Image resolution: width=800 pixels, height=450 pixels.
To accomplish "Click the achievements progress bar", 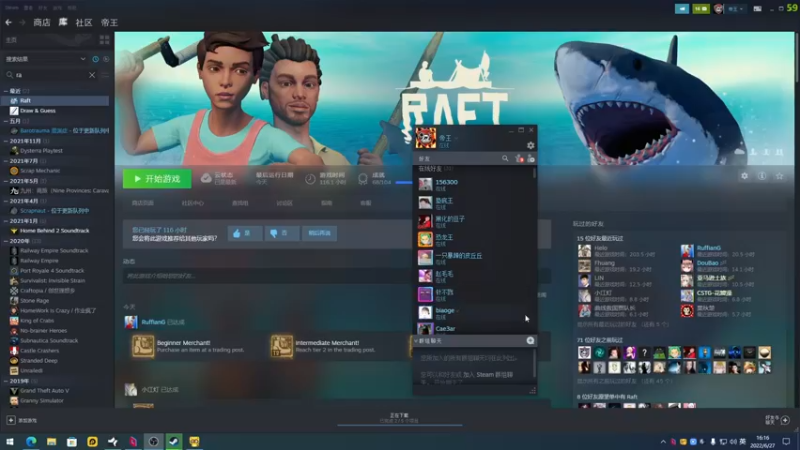I will click(x=404, y=182).
